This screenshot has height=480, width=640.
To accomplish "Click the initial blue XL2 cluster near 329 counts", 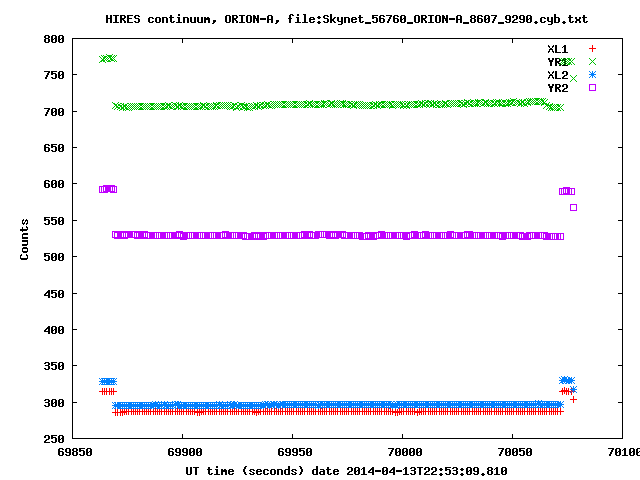I will 108,381.
